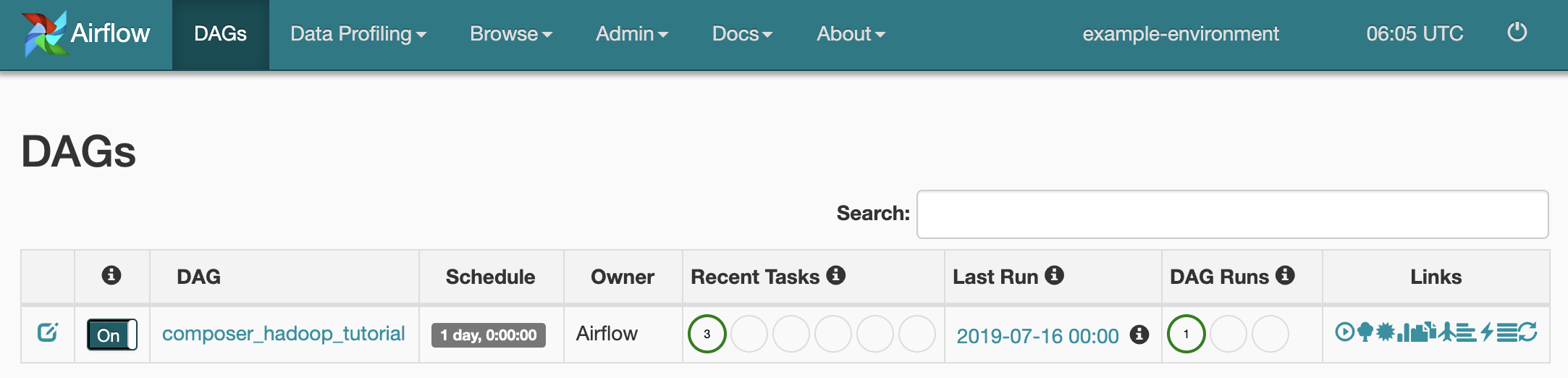Trigger the DAG with the play icon

click(x=1344, y=332)
